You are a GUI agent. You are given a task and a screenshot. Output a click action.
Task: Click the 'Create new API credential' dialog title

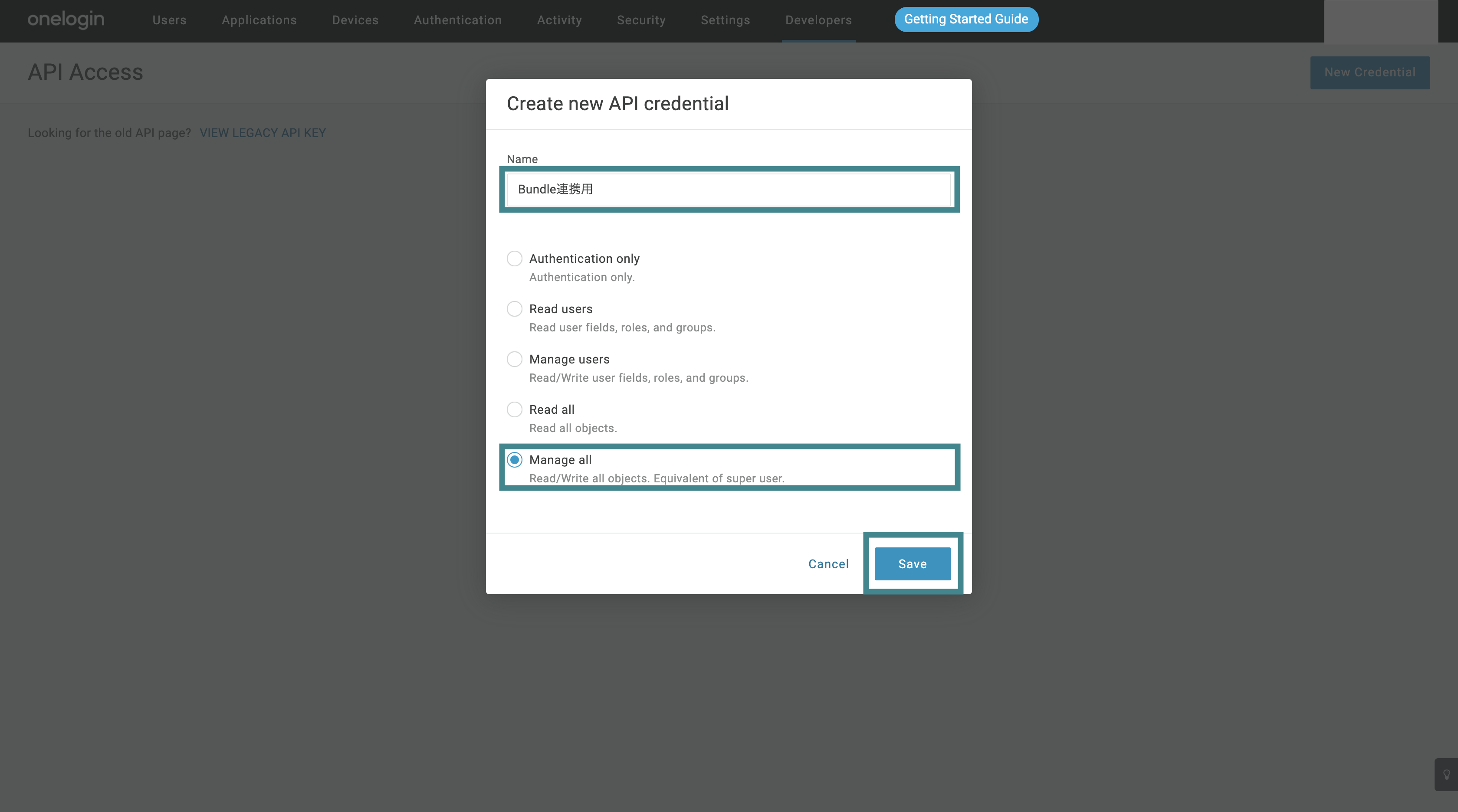pos(617,104)
